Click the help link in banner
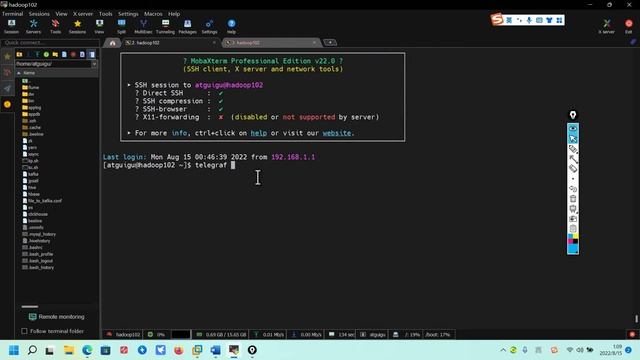 click(258, 133)
